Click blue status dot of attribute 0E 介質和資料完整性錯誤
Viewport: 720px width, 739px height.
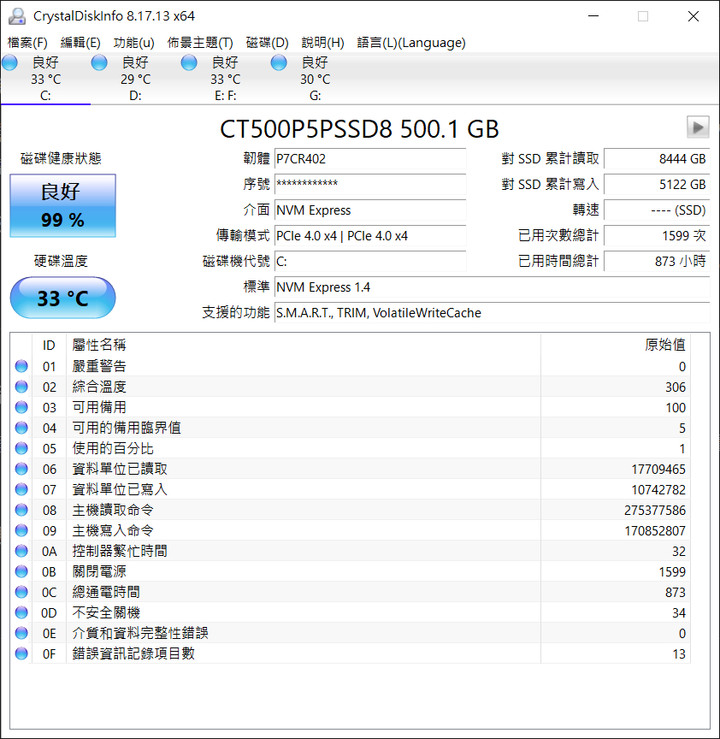coord(21,633)
